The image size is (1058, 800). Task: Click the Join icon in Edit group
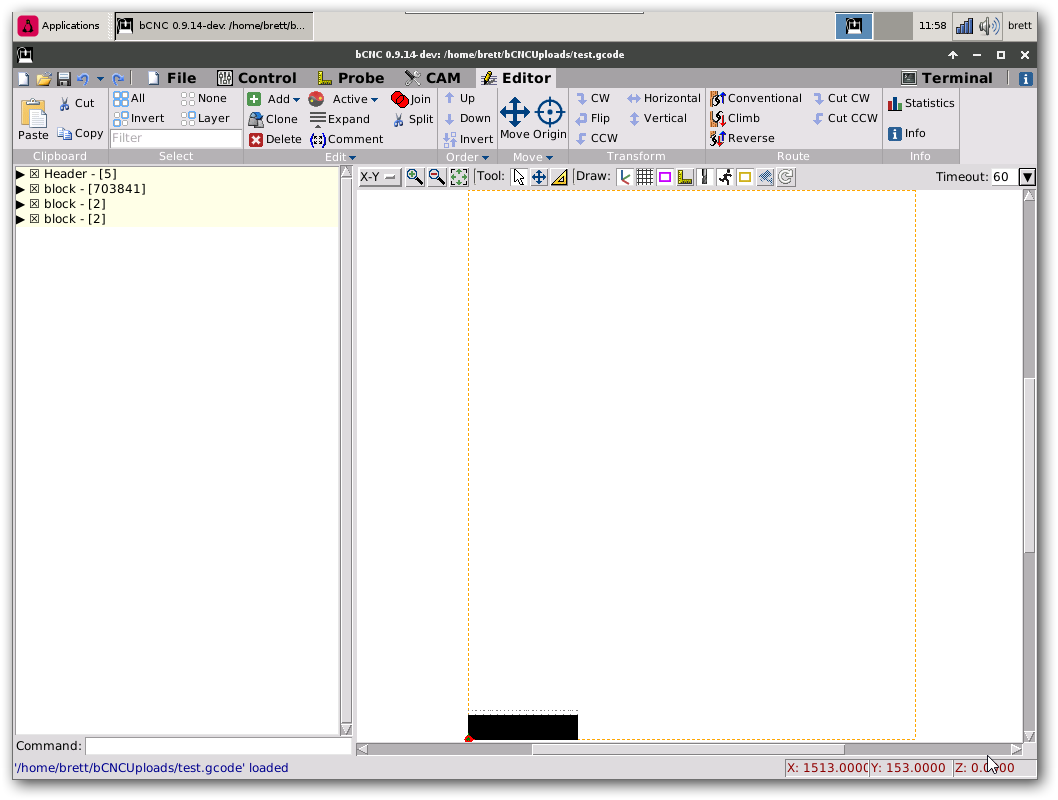pos(411,99)
